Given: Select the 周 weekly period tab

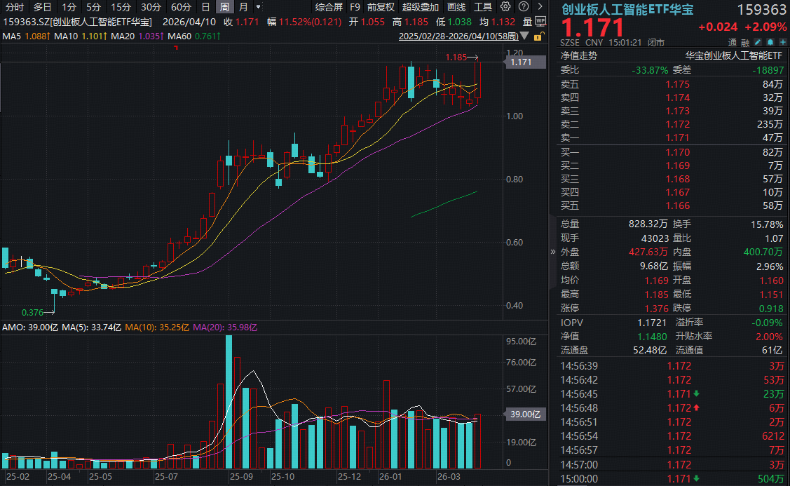Looking at the screenshot, I should click(x=225, y=7).
